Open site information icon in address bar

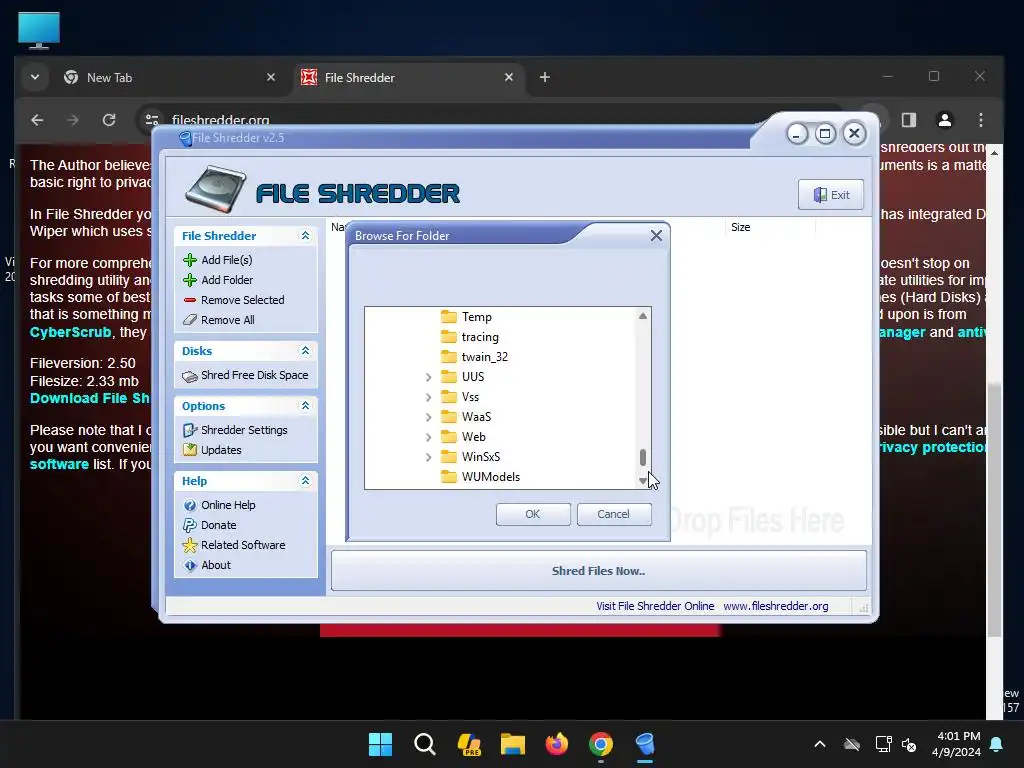pyautogui.click(x=152, y=120)
